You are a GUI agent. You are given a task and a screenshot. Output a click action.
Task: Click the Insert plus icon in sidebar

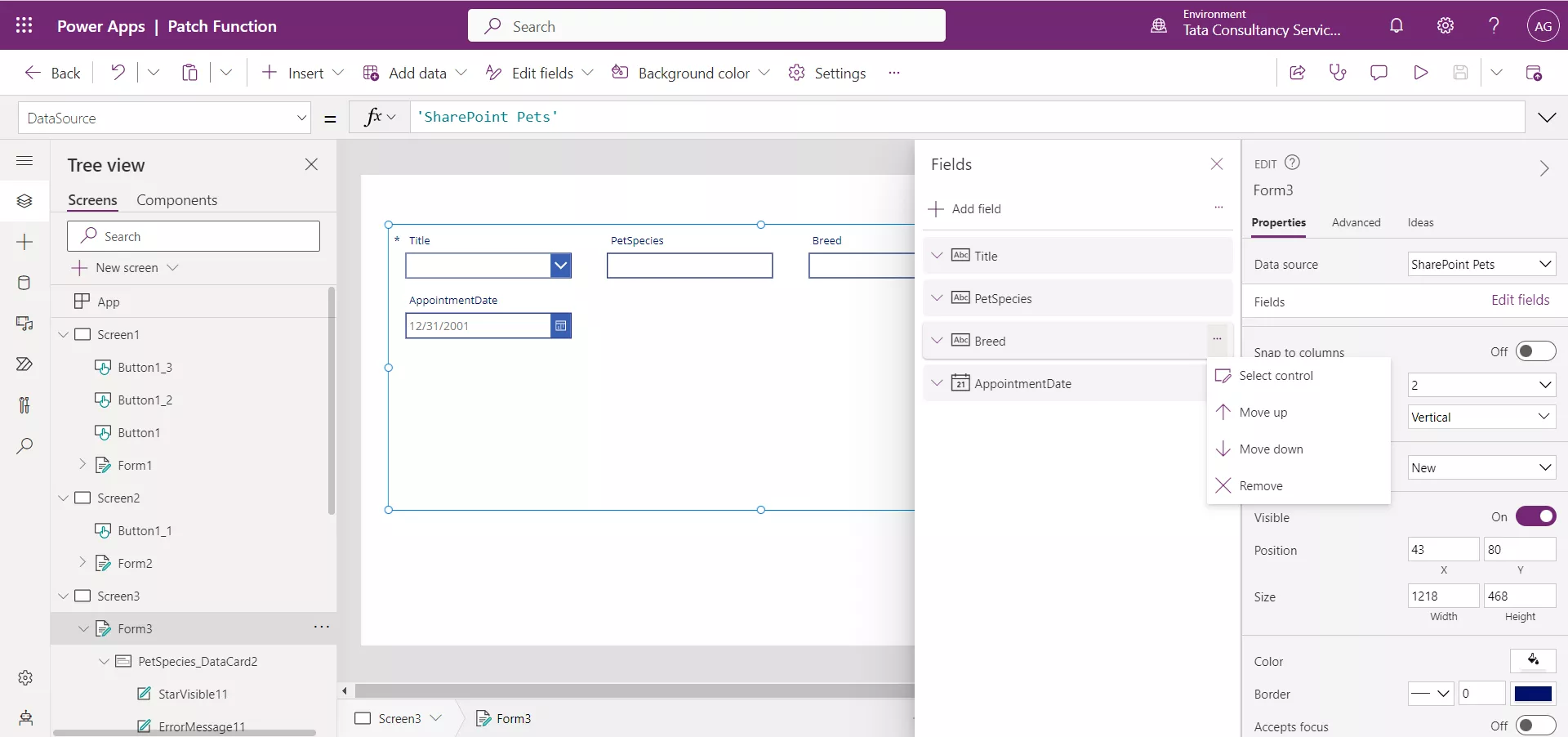point(24,242)
